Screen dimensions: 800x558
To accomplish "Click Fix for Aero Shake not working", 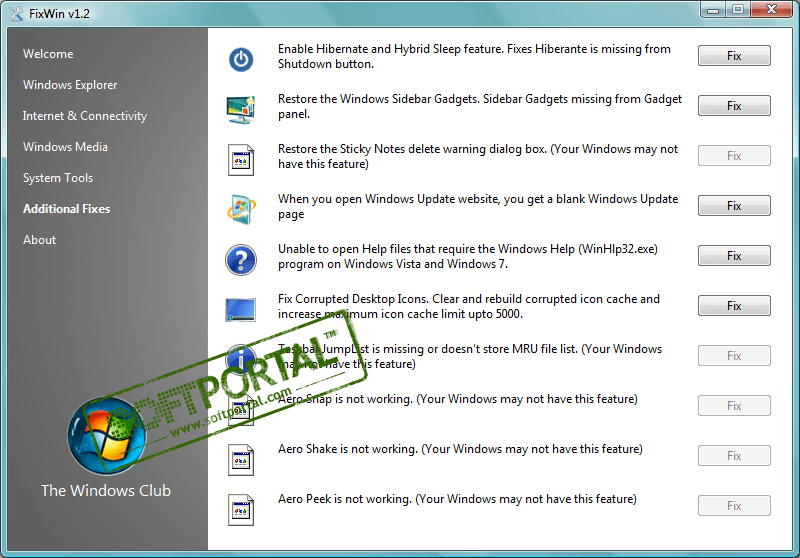I will click(x=734, y=455).
